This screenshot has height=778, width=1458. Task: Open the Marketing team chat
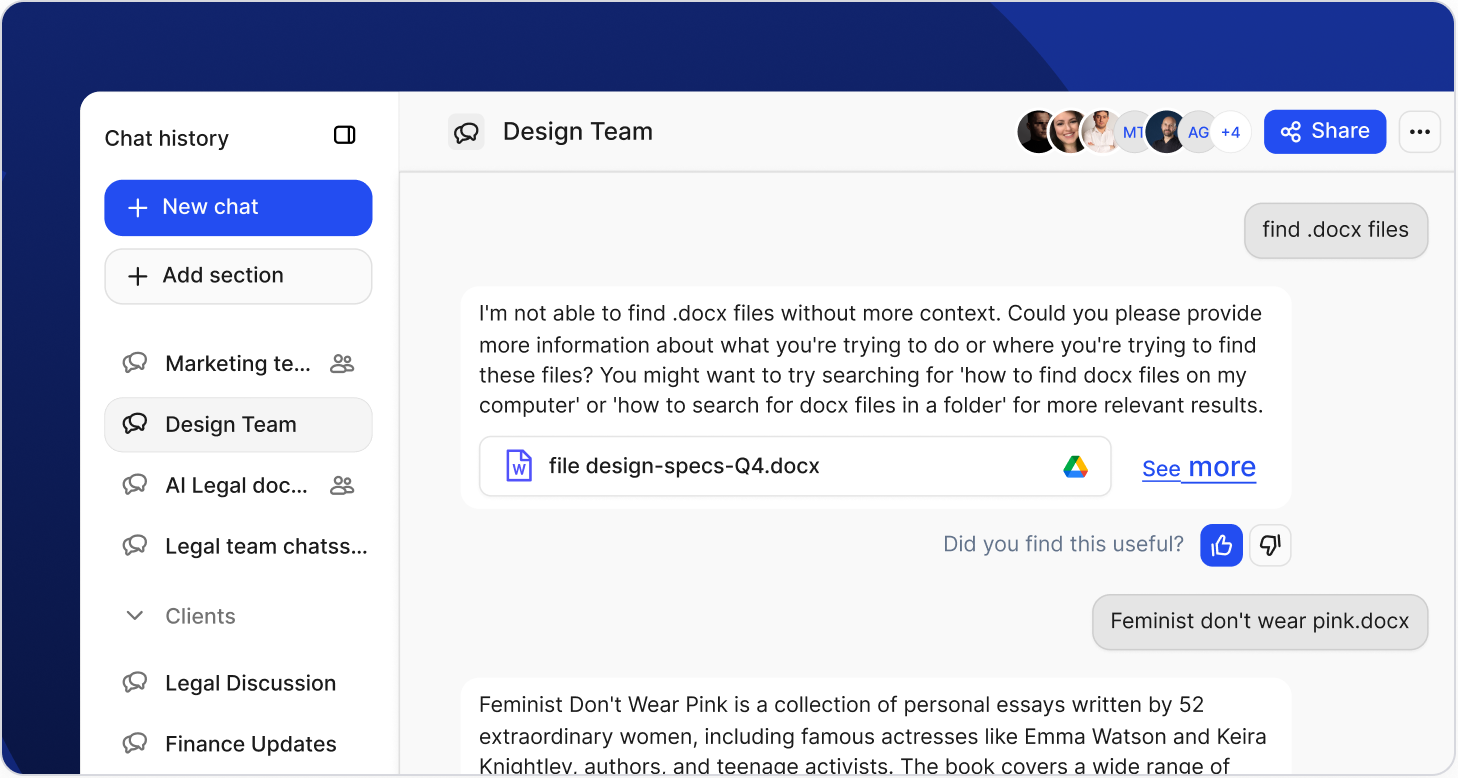(x=237, y=364)
